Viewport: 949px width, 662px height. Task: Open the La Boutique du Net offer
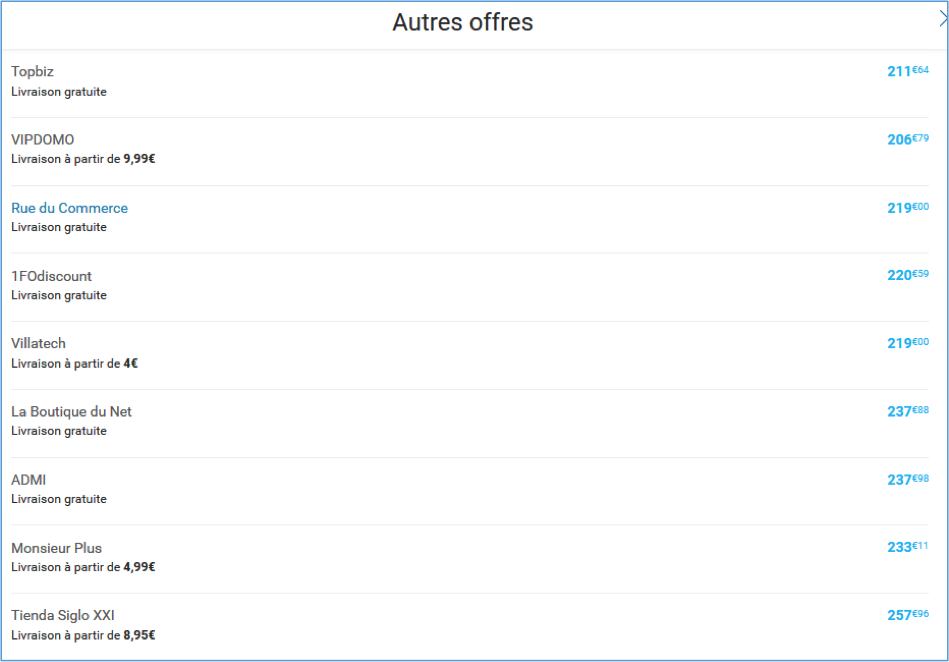tap(71, 411)
